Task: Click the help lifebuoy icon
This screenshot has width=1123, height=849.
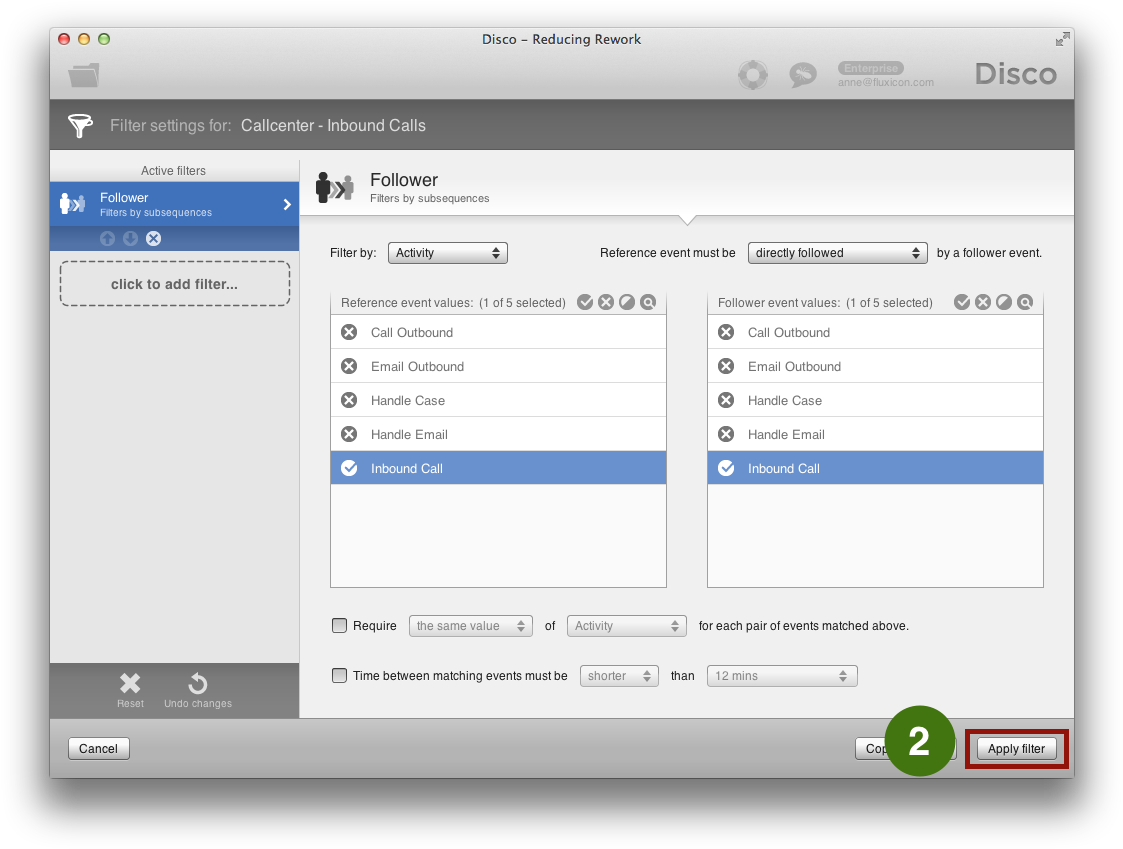Action: pyautogui.click(x=752, y=74)
